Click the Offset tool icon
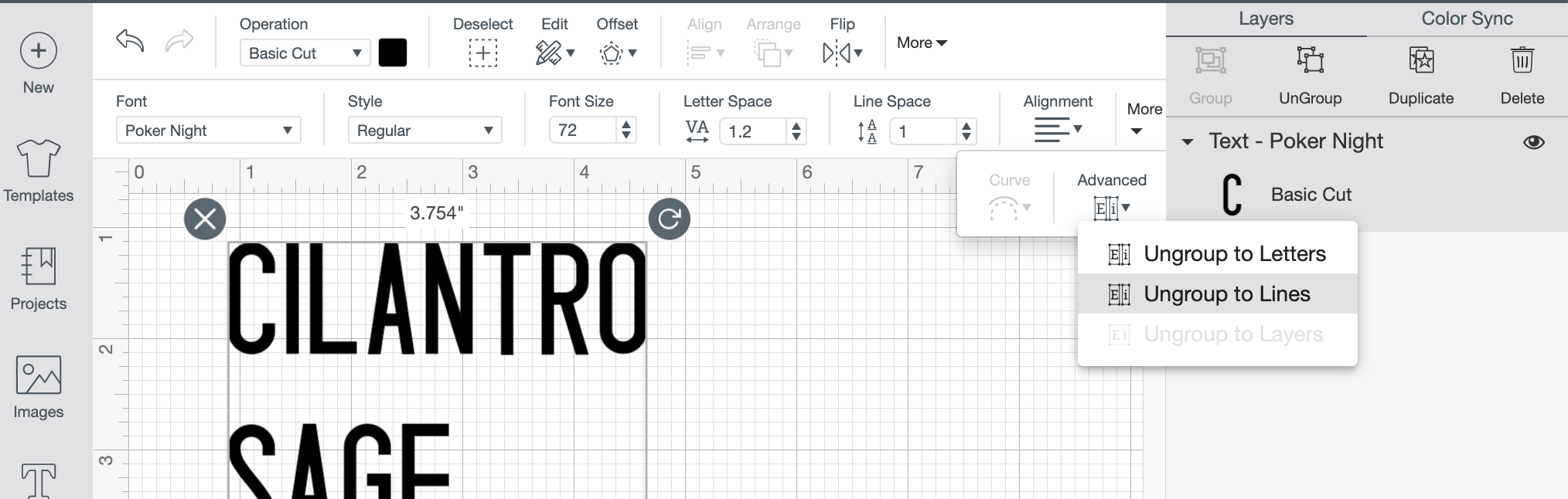This screenshot has height=499, width=1568. pyautogui.click(x=611, y=53)
